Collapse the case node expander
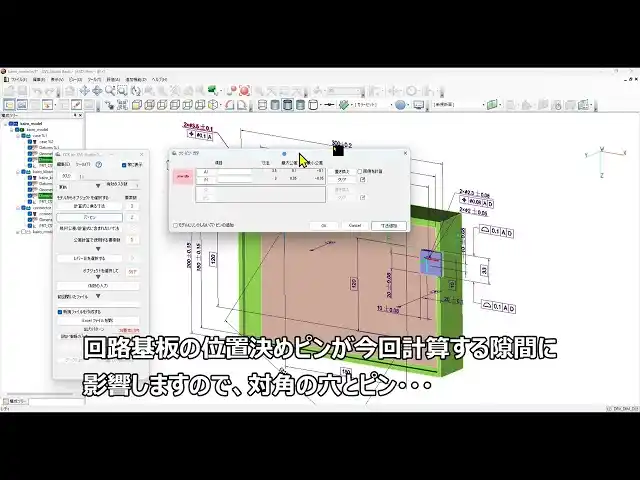This screenshot has width=640, height=480. click(18, 136)
